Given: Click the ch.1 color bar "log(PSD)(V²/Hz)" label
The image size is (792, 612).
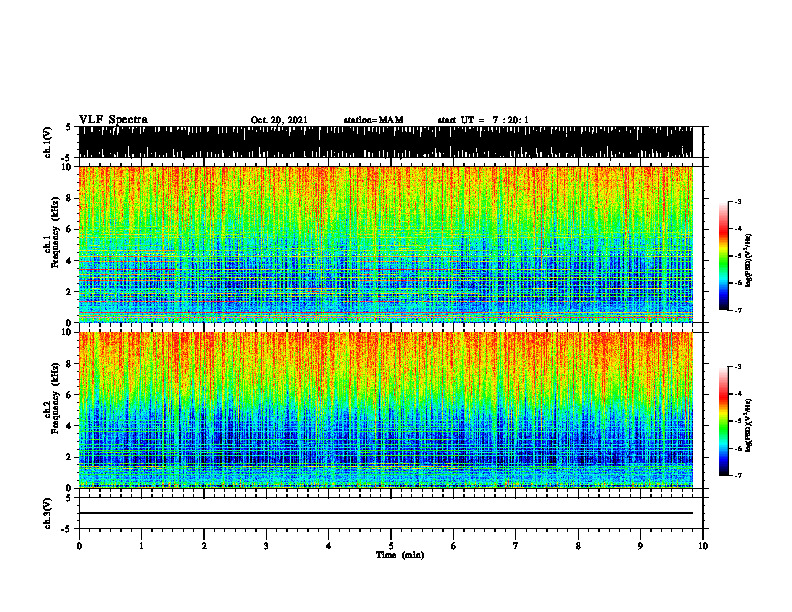Looking at the screenshot, I should pos(749,261).
